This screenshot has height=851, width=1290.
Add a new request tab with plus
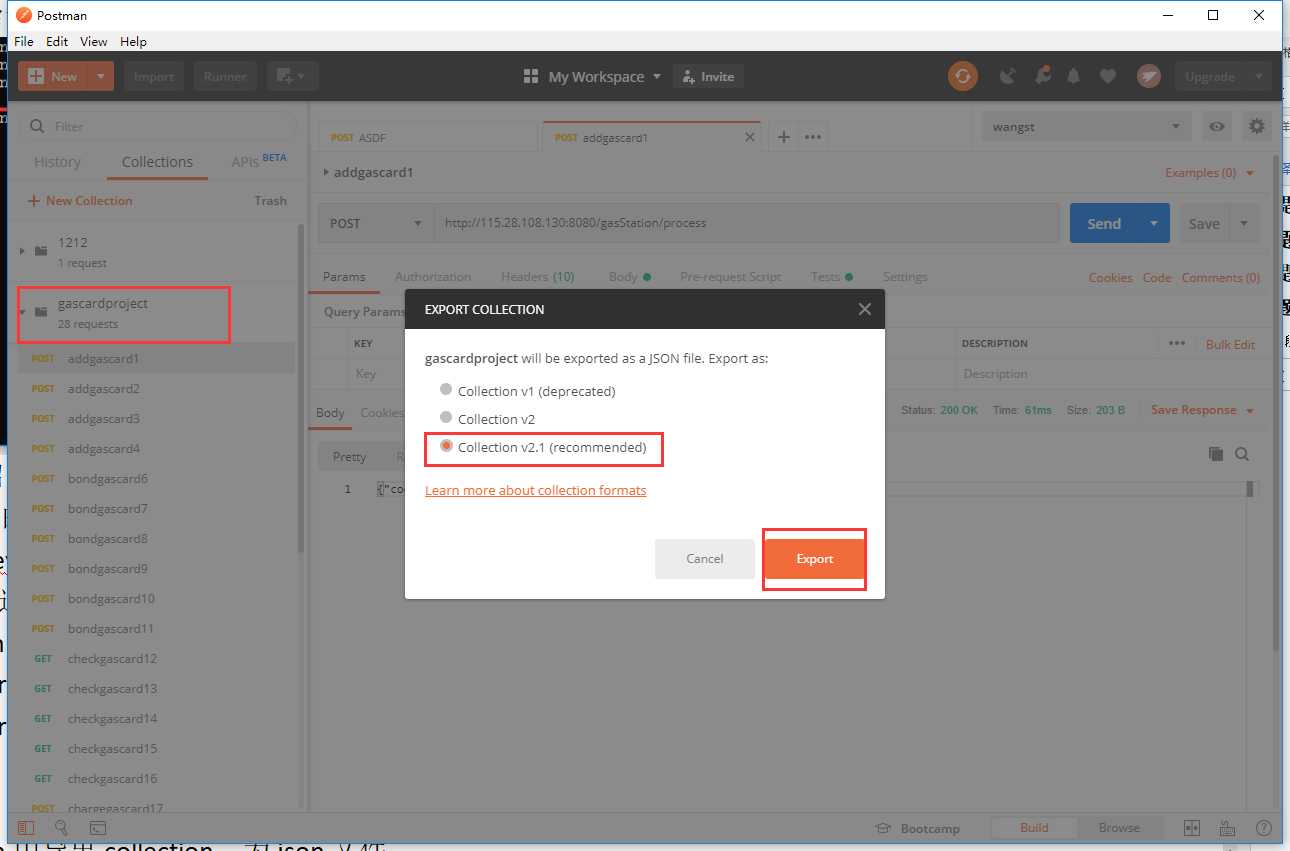coord(784,137)
